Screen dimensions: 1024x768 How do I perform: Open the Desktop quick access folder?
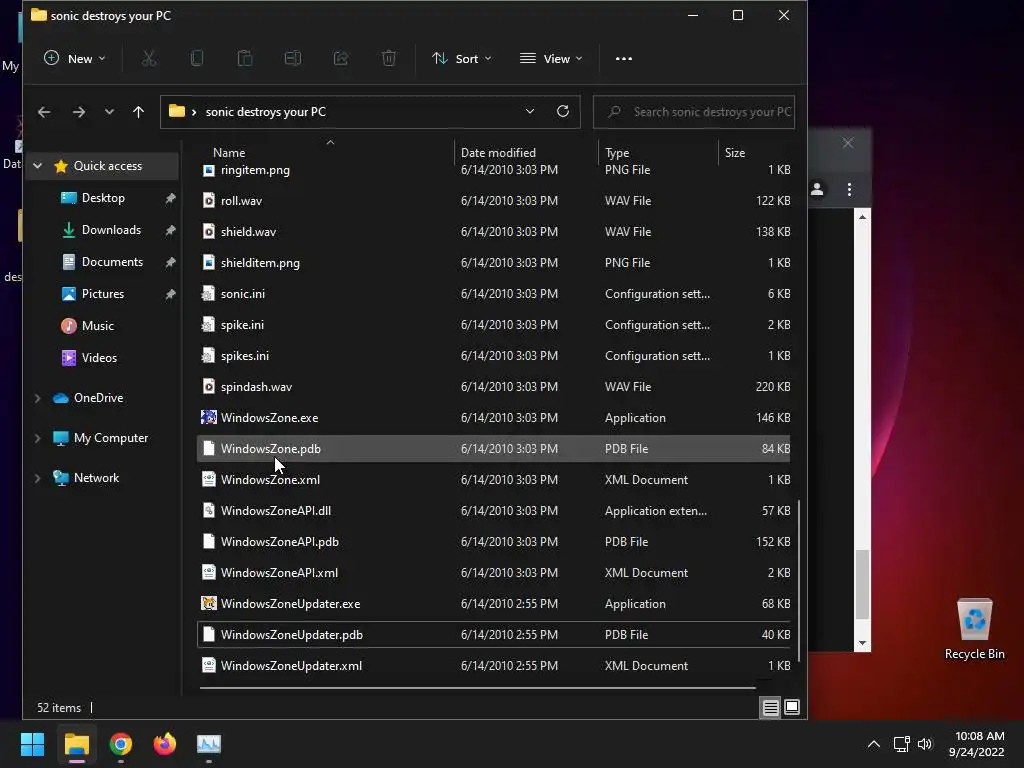pos(103,198)
